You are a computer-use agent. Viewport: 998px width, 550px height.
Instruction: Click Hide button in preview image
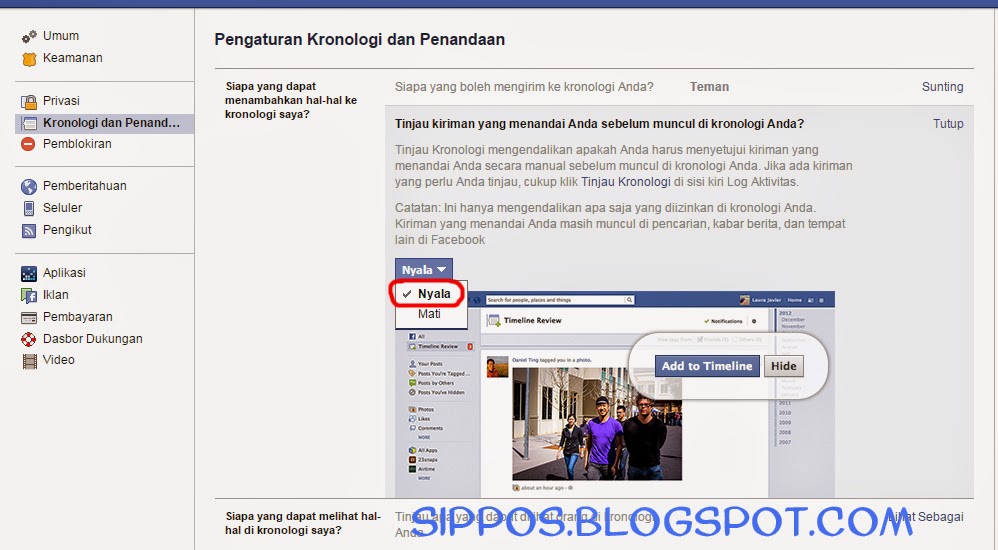point(784,366)
